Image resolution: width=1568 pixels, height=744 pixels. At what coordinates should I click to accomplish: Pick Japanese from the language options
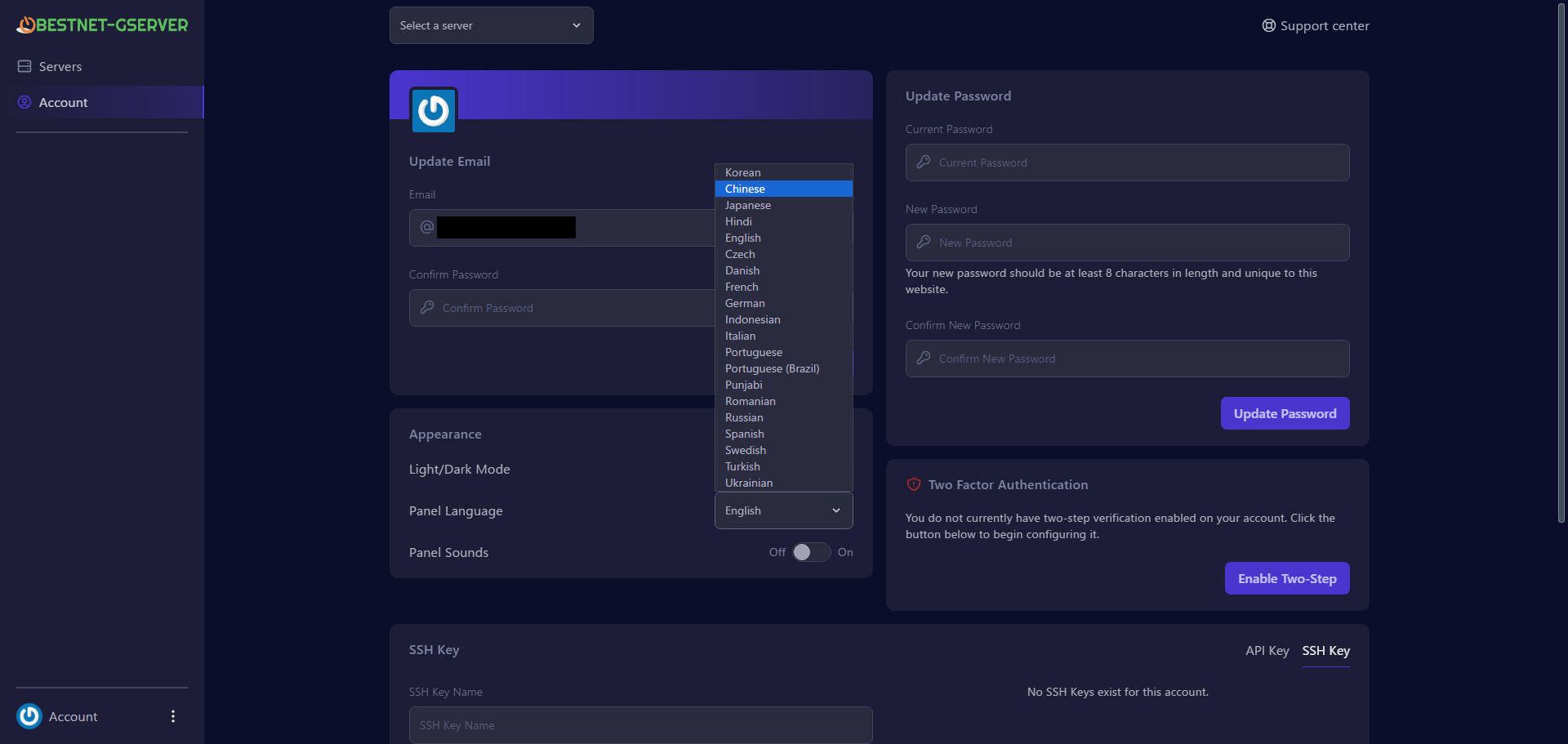pyautogui.click(x=784, y=205)
